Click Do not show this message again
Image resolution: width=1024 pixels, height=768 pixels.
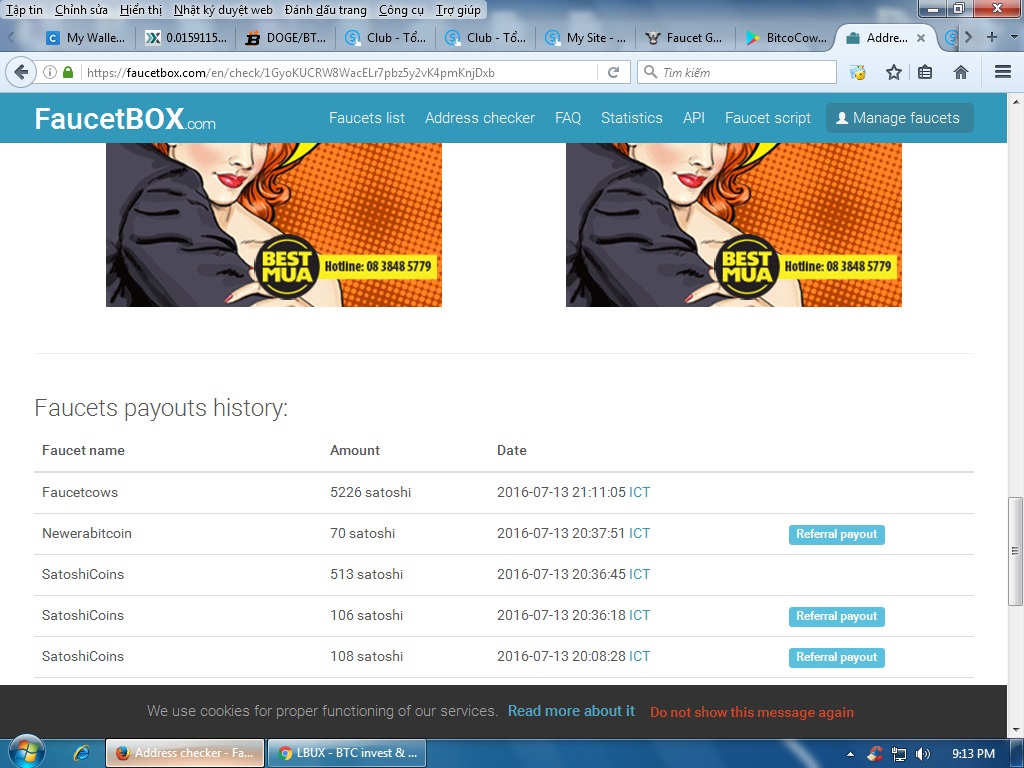tap(752, 712)
